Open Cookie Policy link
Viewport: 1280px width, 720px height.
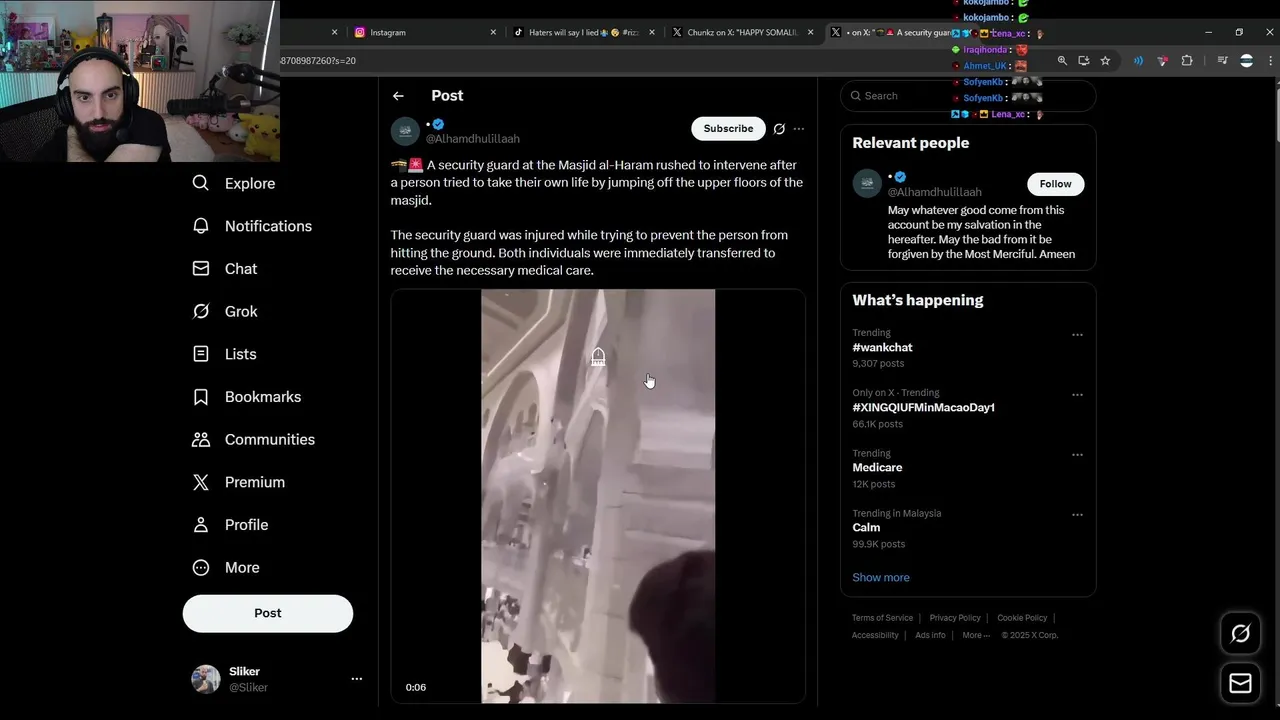coord(1022,618)
